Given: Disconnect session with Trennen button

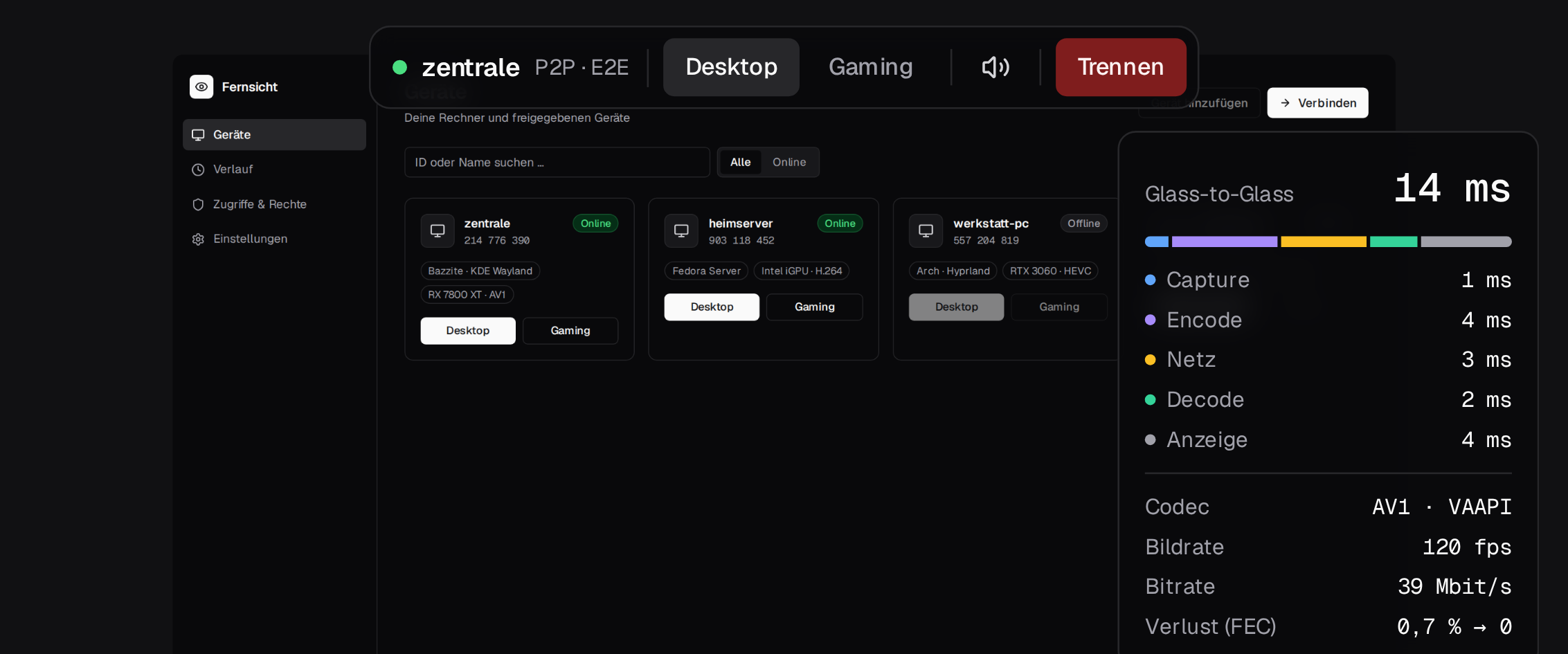Looking at the screenshot, I should pos(1121,67).
